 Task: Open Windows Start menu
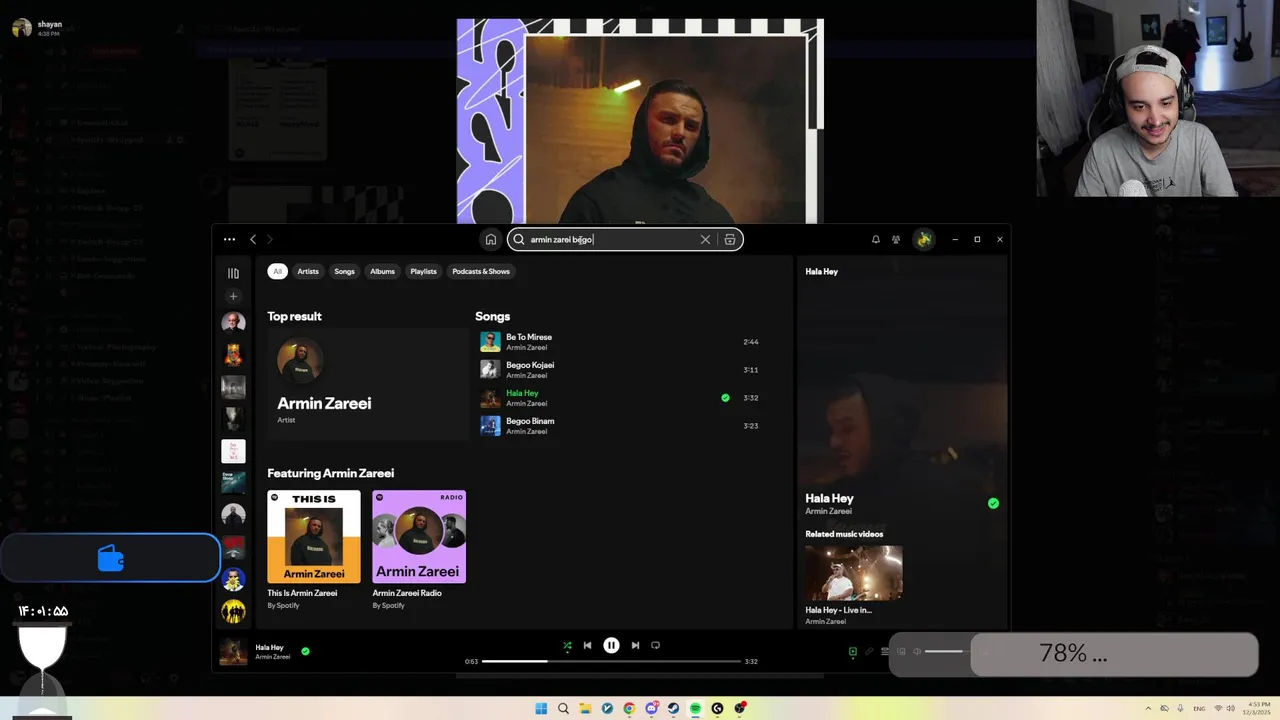541,708
